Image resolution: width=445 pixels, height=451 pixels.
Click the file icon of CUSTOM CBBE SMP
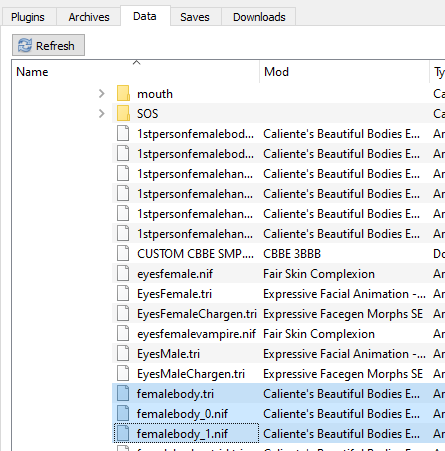pyautogui.click(x=123, y=253)
